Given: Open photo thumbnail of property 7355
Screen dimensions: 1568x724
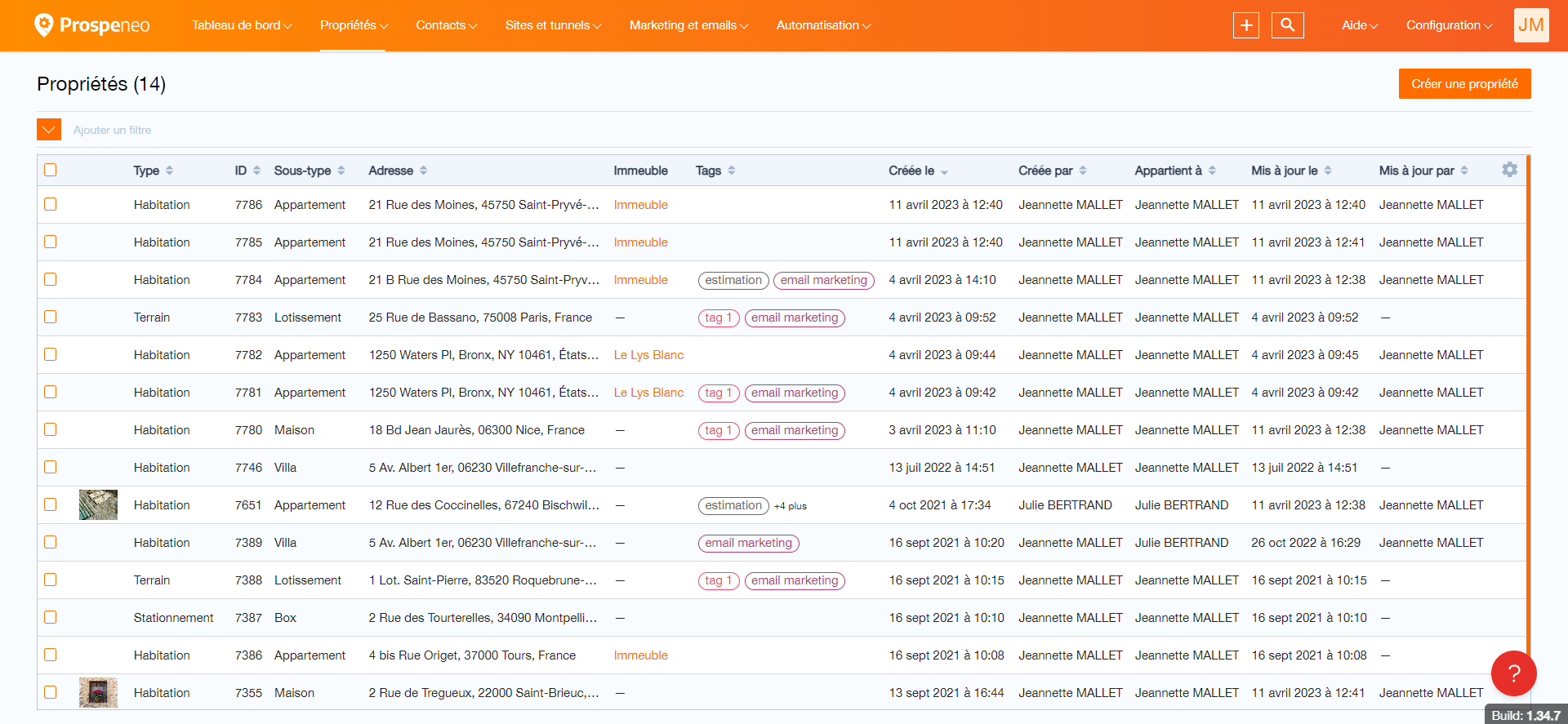Looking at the screenshot, I should coord(98,692).
